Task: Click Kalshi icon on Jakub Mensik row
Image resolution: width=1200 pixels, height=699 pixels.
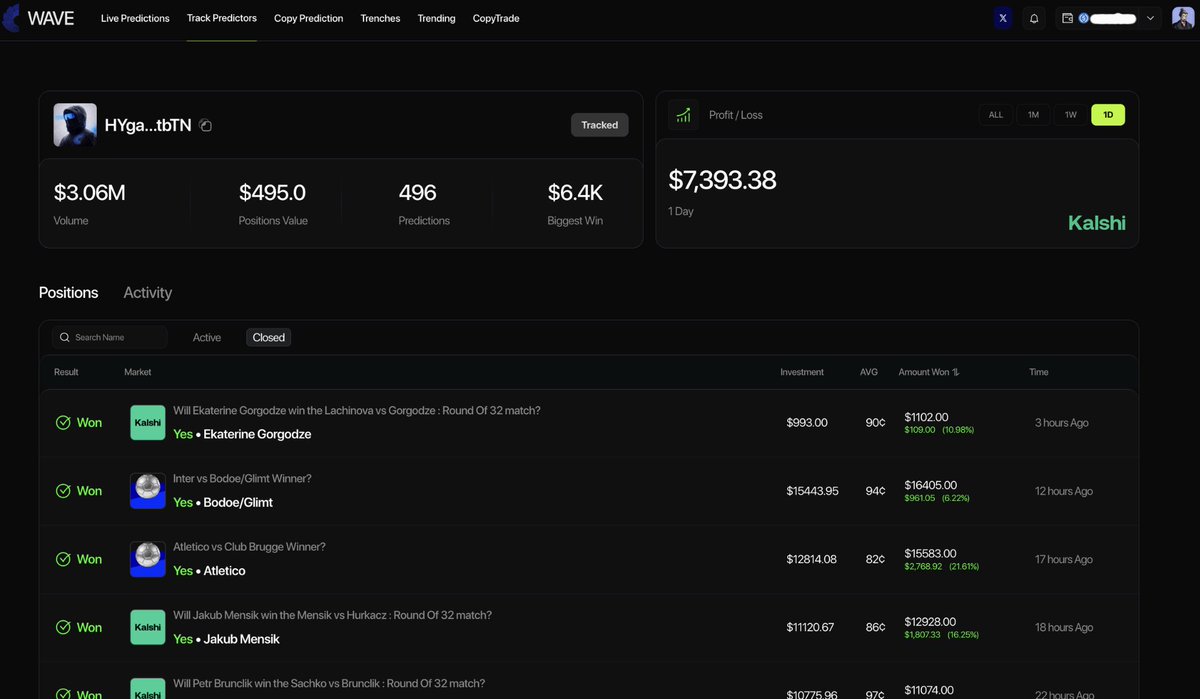Action: tap(148, 627)
